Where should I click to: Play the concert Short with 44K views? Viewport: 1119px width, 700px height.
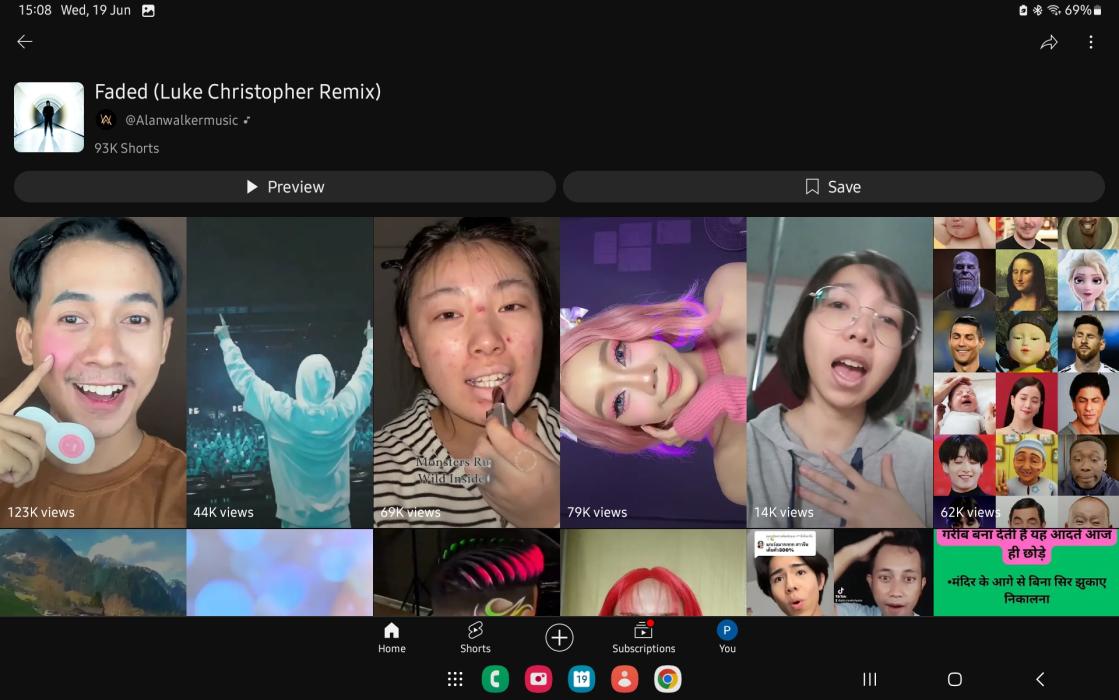point(280,372)
